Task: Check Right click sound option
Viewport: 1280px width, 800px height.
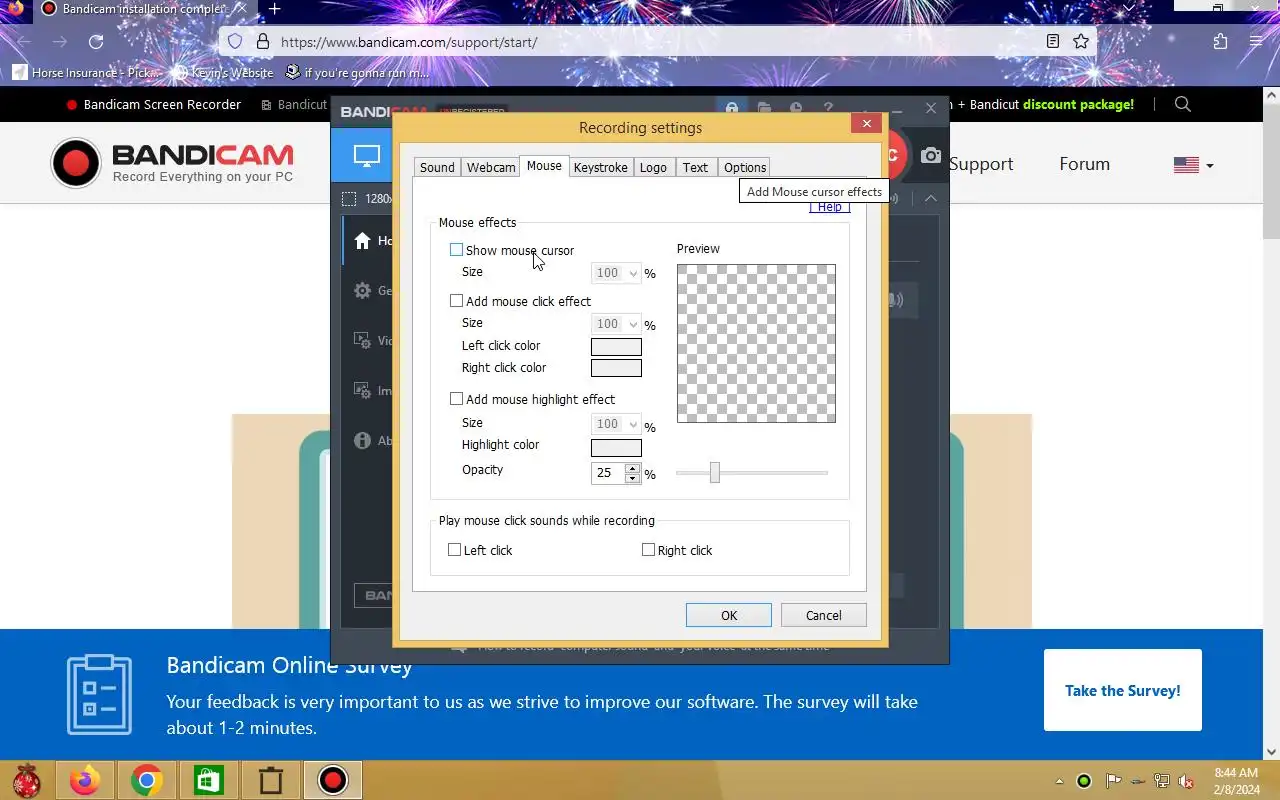Action: [x=649, y=550]
